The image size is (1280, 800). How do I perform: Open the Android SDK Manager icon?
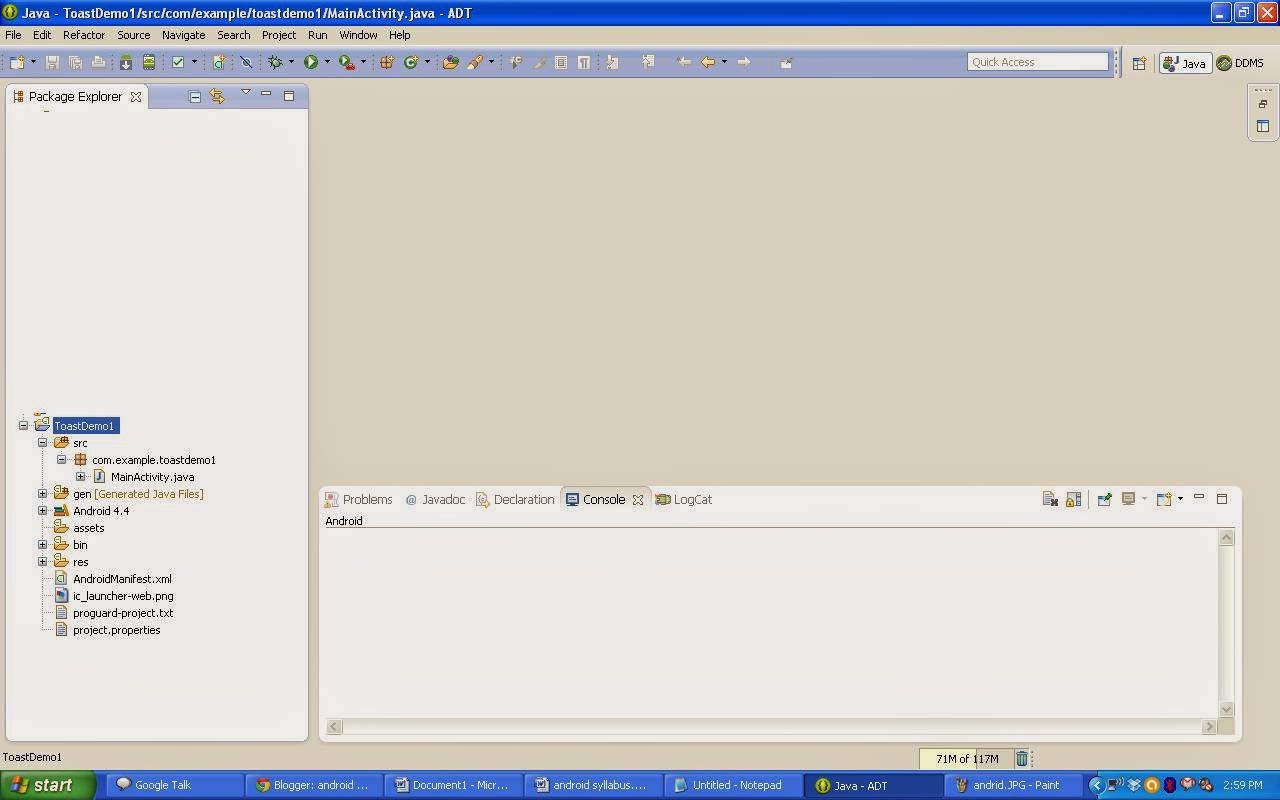[126, 62]
